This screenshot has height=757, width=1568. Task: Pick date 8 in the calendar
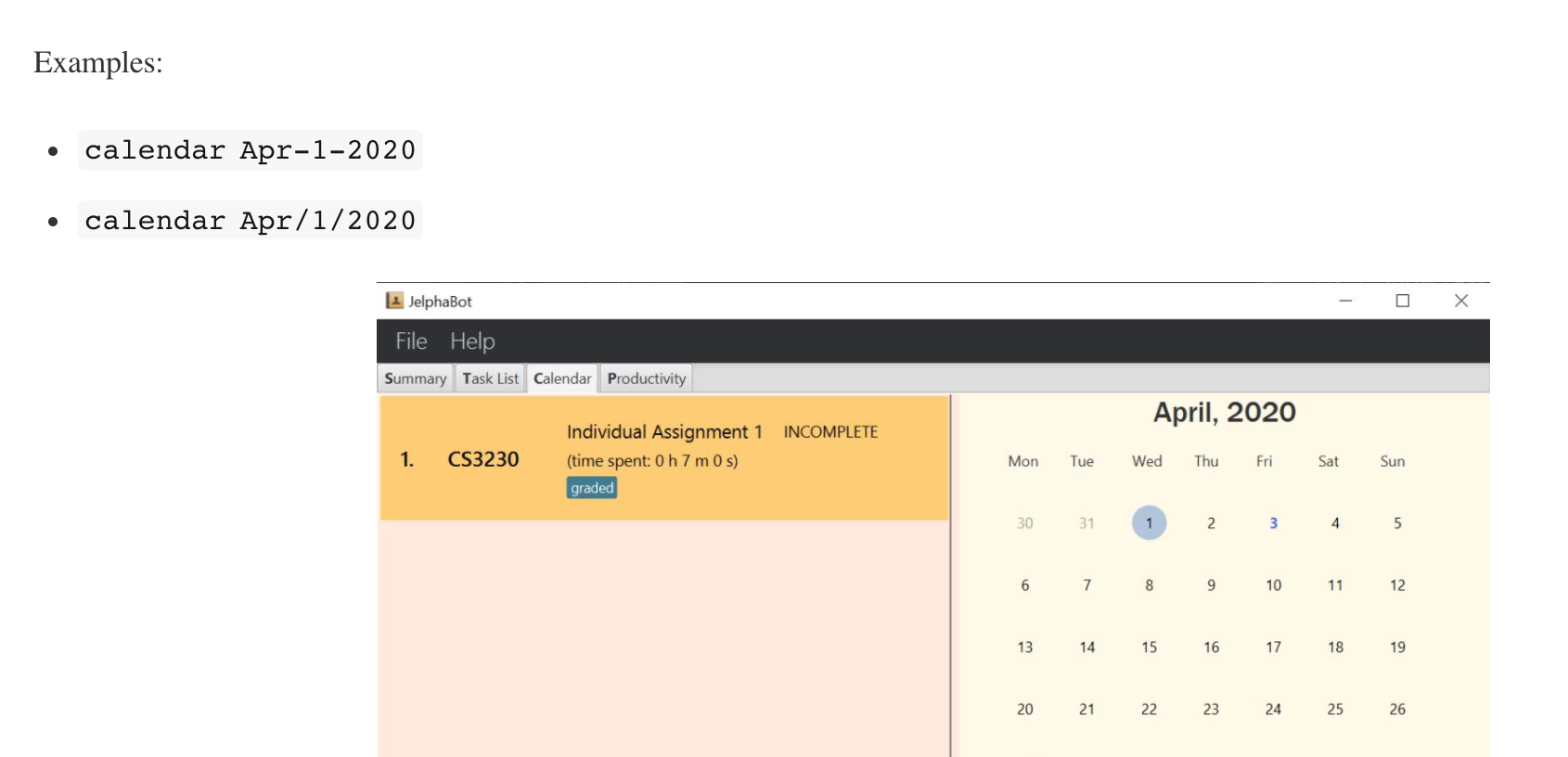pyautogui.click(x=1149, y=585)
